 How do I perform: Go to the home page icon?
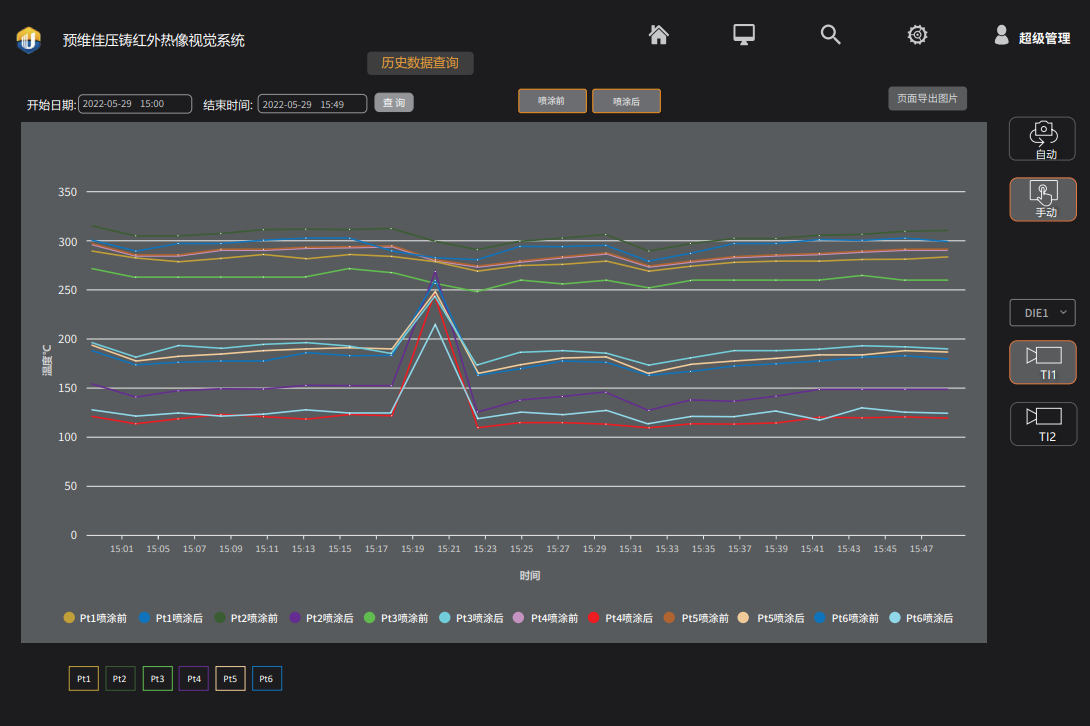click(x=658, y=35)
